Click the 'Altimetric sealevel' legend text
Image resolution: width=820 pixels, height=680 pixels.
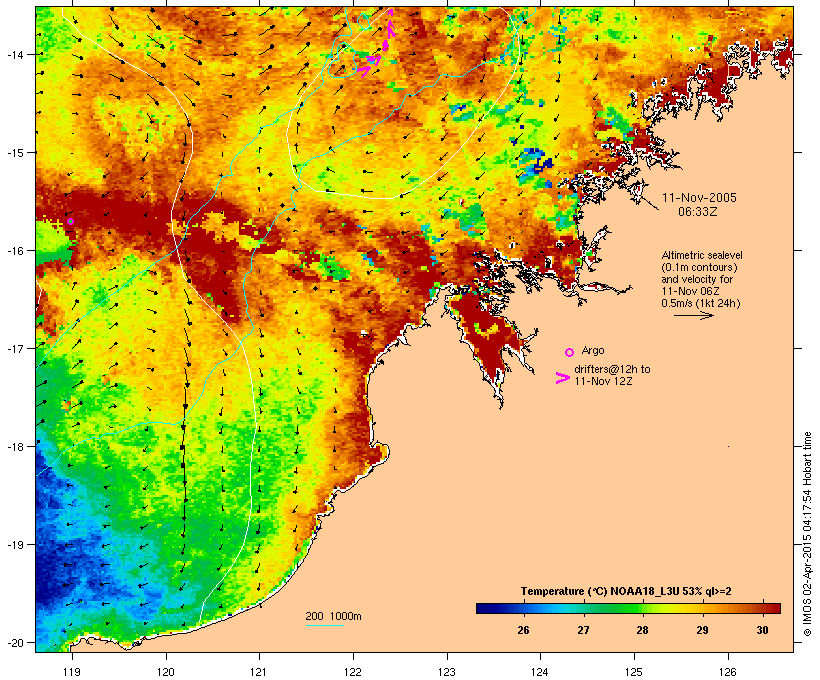tap(702, 255)
